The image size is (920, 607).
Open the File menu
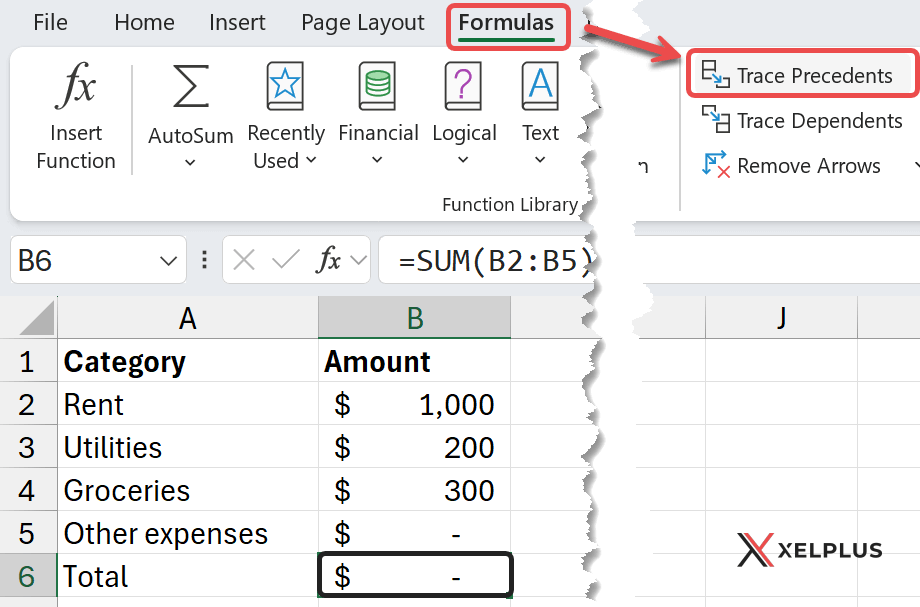pos(50,22)
